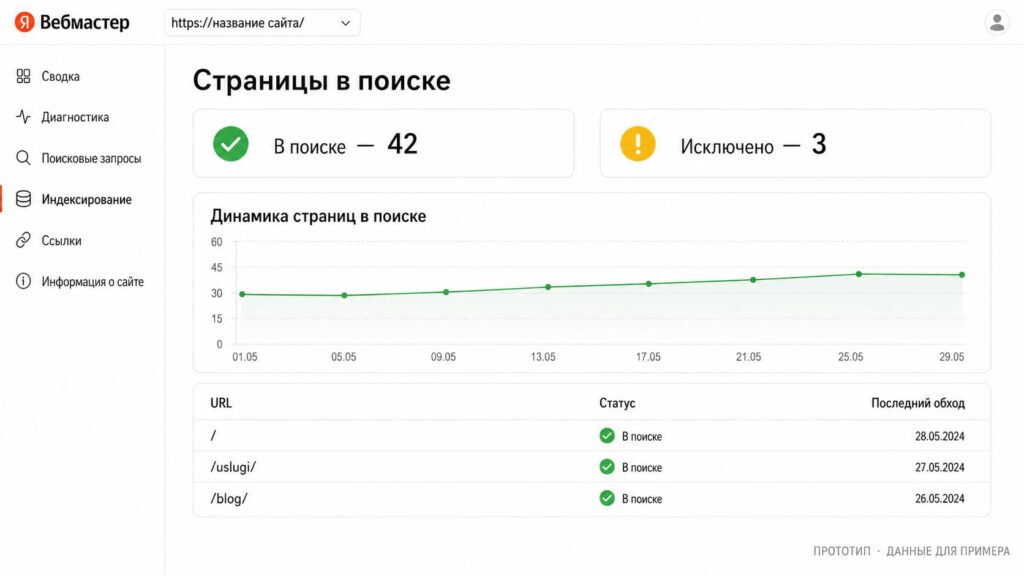Click the Индексирование database icon
This screenshot has width=1024, height=576.
(24, 199)
